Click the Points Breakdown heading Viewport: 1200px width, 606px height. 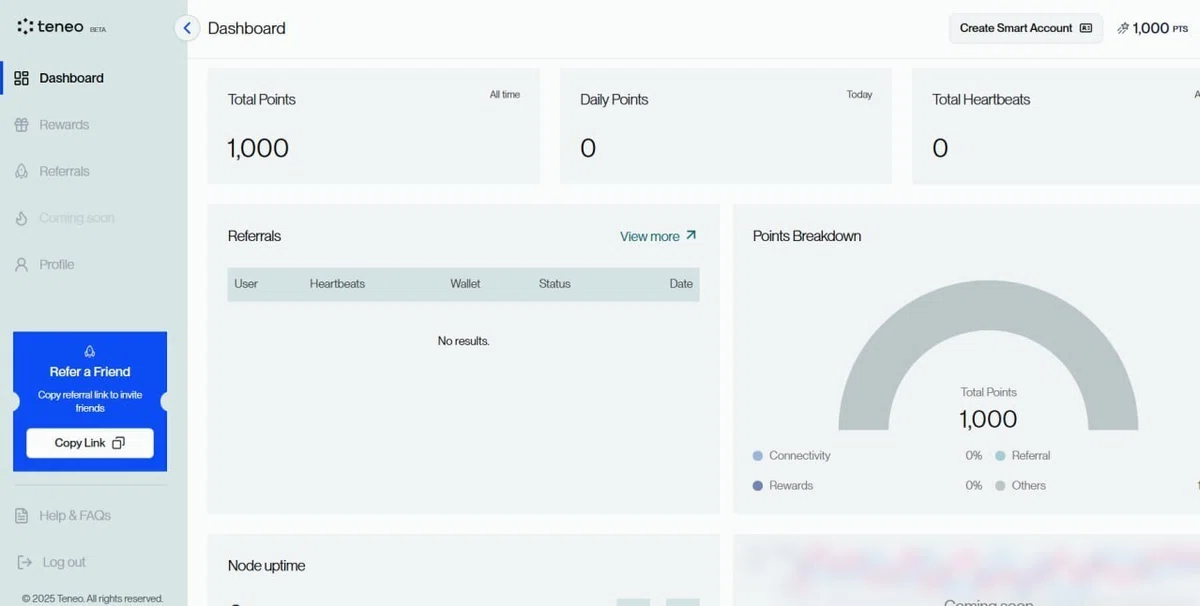[807, 237]
